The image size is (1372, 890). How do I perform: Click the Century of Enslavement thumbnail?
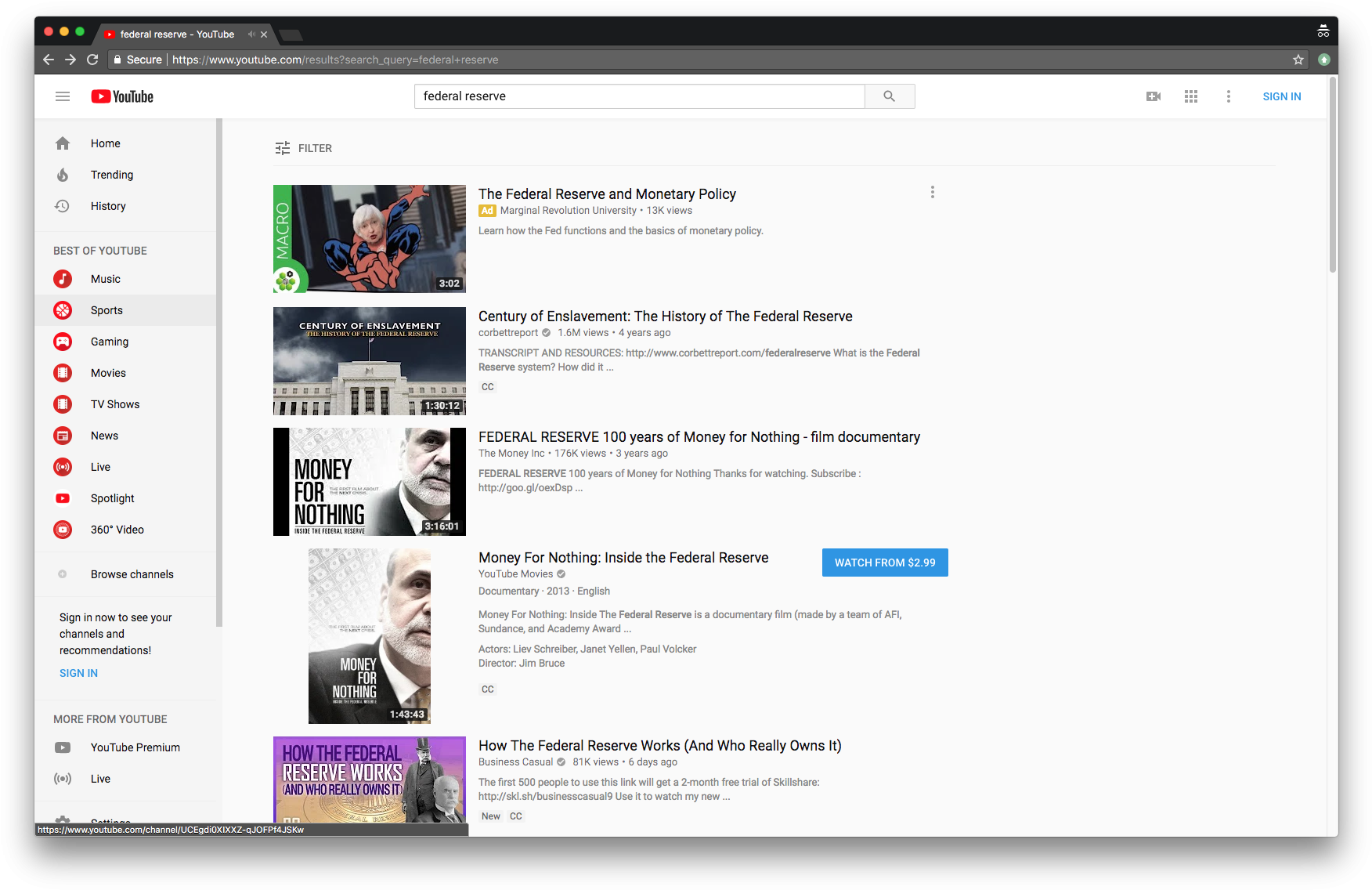coord(369,361)
